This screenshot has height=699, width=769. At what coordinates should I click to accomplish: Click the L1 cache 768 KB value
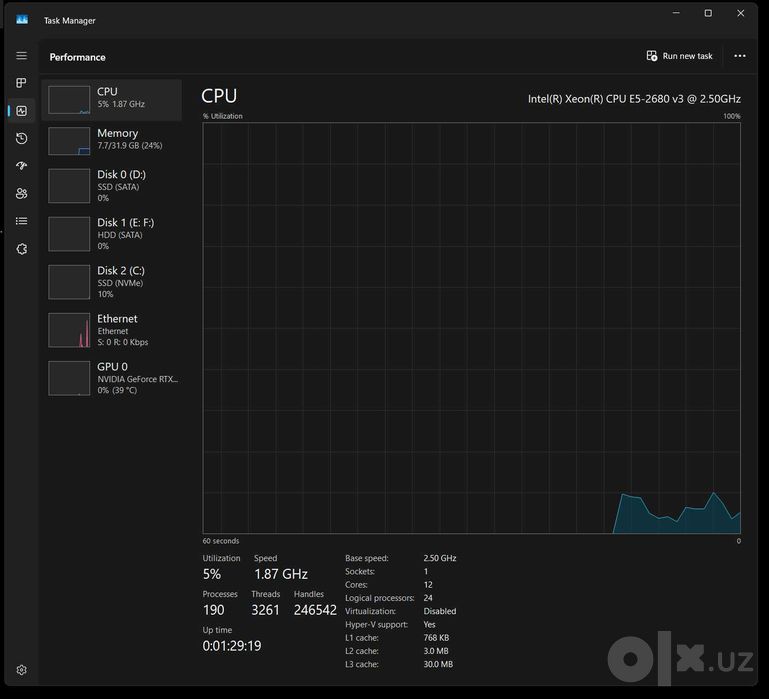tap(436, 638)
